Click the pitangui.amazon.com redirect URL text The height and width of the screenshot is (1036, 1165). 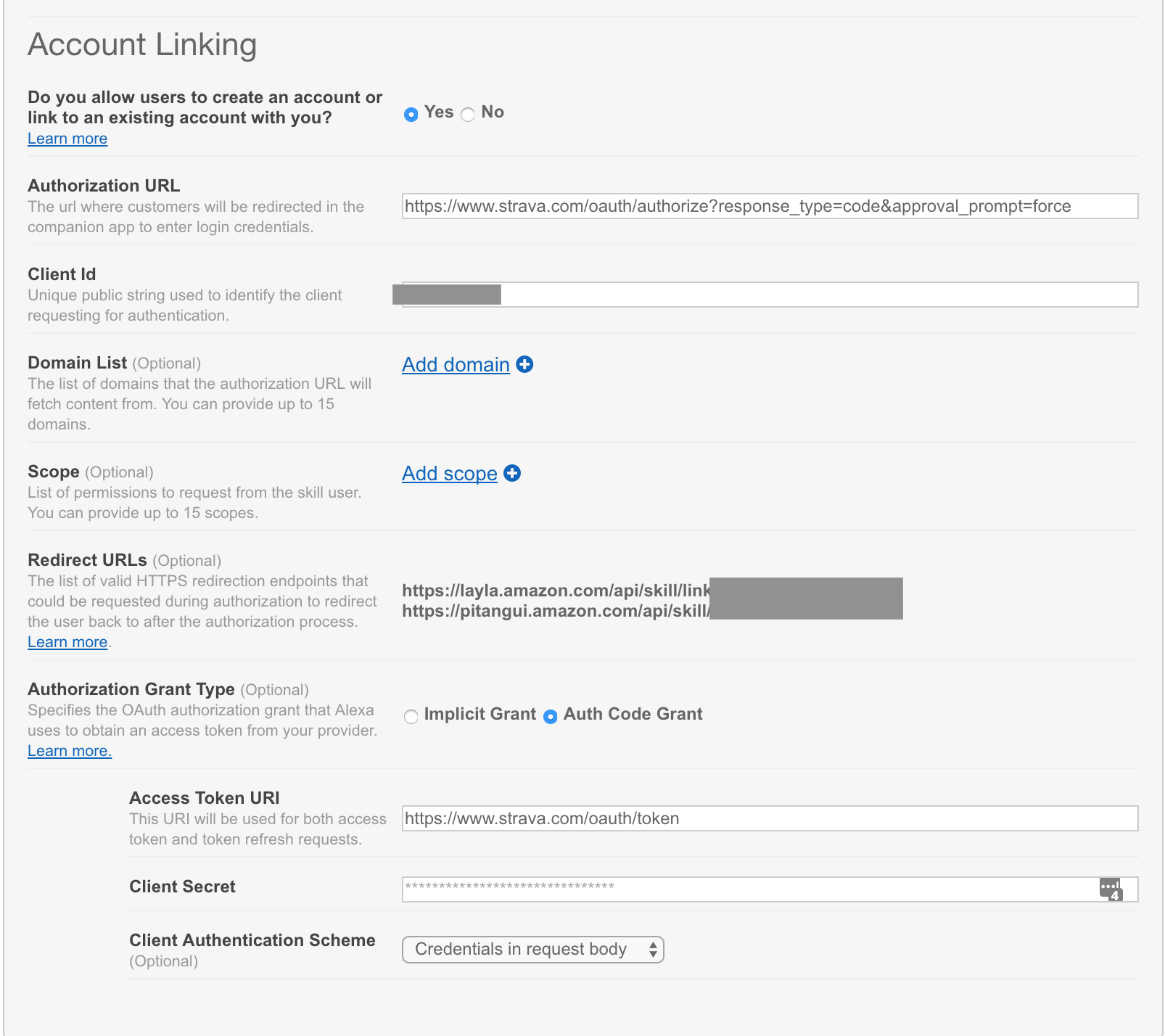pos(556,611)
